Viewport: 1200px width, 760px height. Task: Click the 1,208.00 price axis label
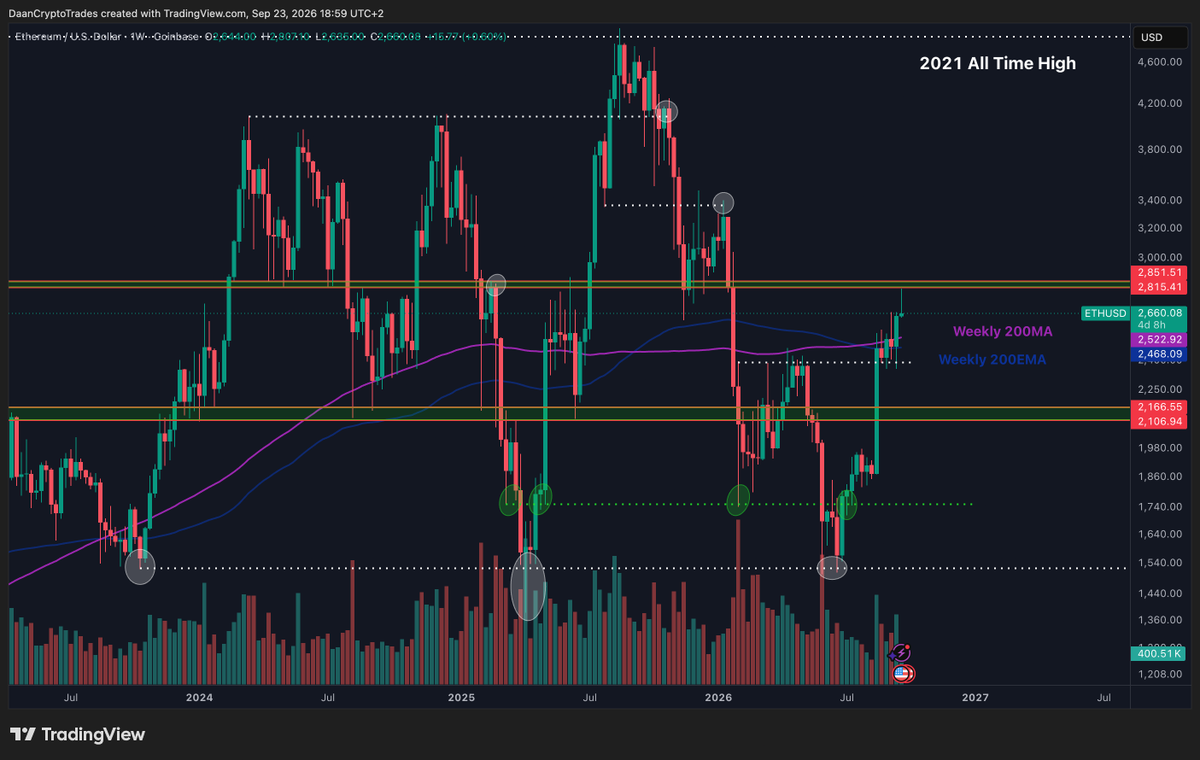click(x=1160, y=674)
